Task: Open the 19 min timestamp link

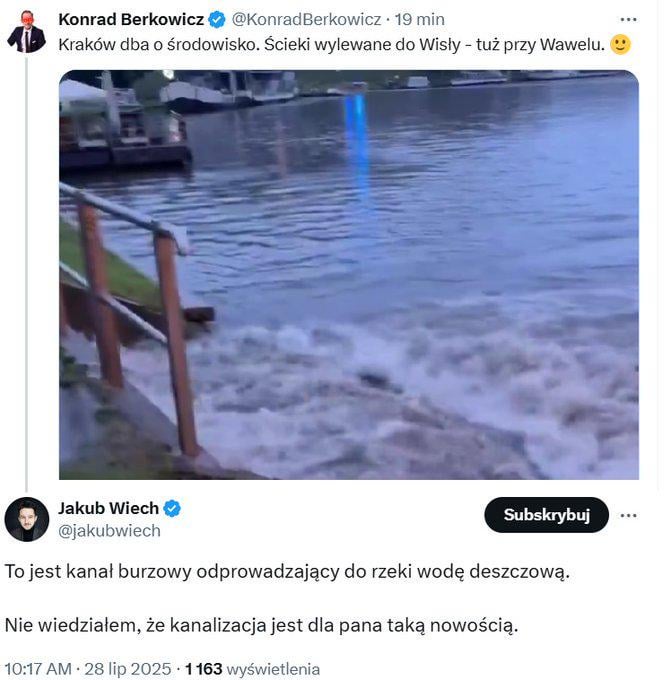Action: pyautogui.click(x=419, y=20)
